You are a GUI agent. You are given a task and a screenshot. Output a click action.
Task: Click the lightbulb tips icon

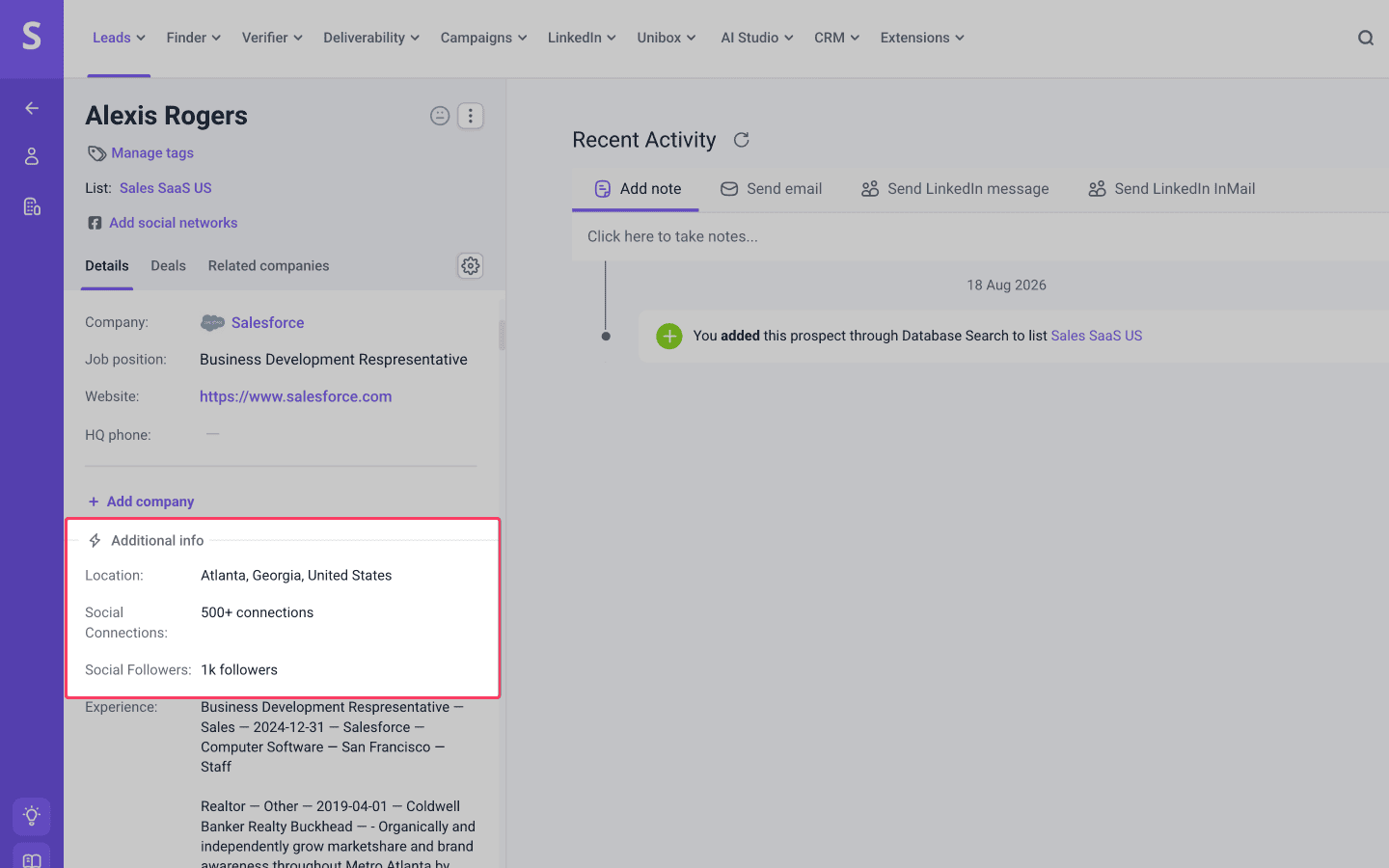(x=32, y=816)
